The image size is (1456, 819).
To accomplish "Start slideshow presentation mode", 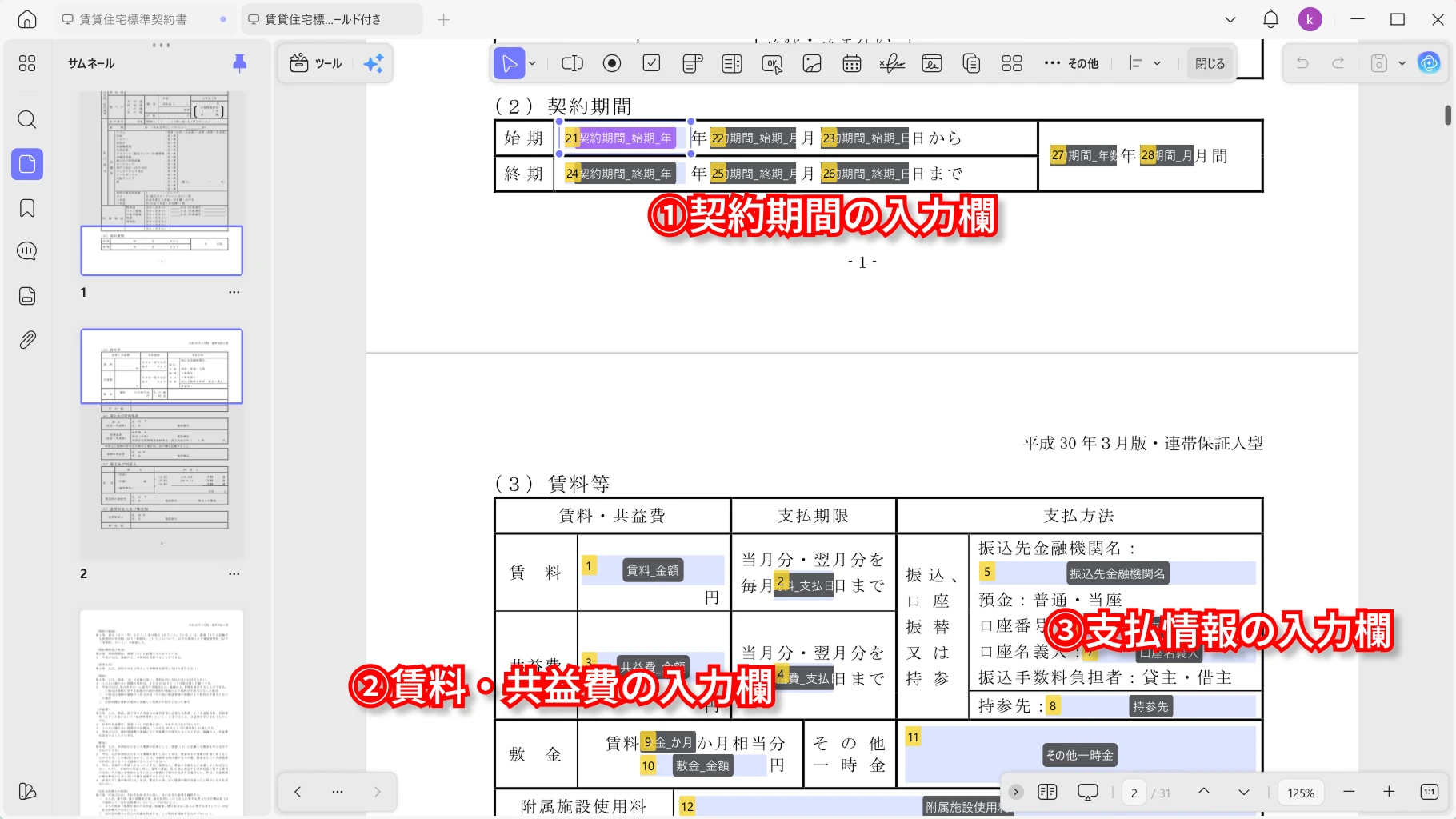I will pos(1088,792).
